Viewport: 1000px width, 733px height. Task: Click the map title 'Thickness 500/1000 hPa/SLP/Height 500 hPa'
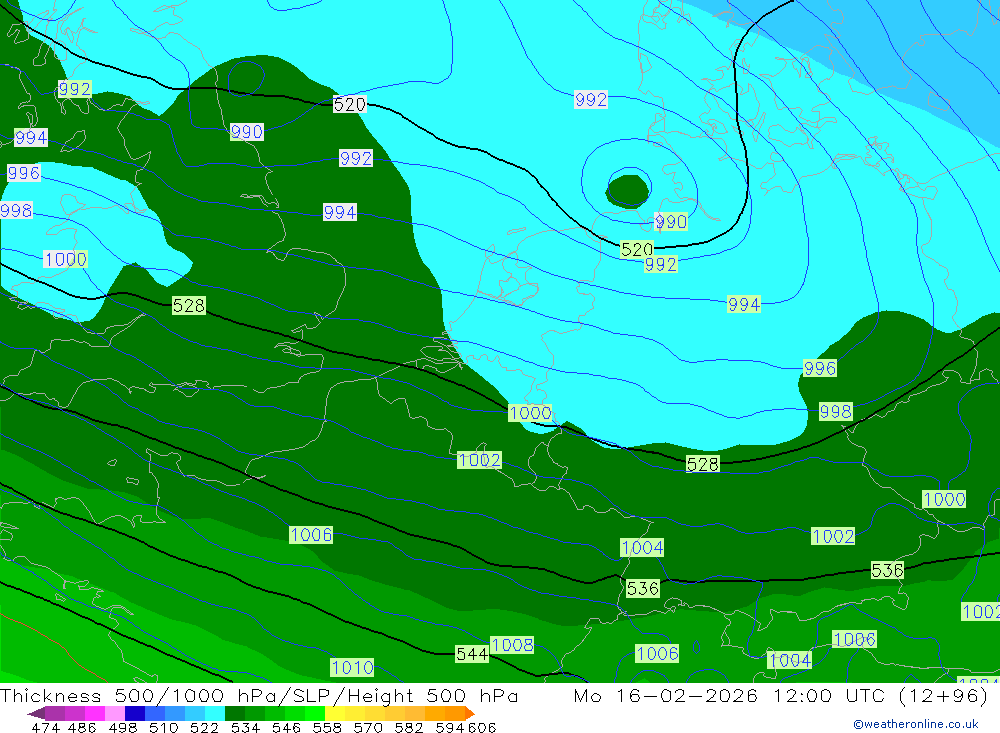[259, 695]
